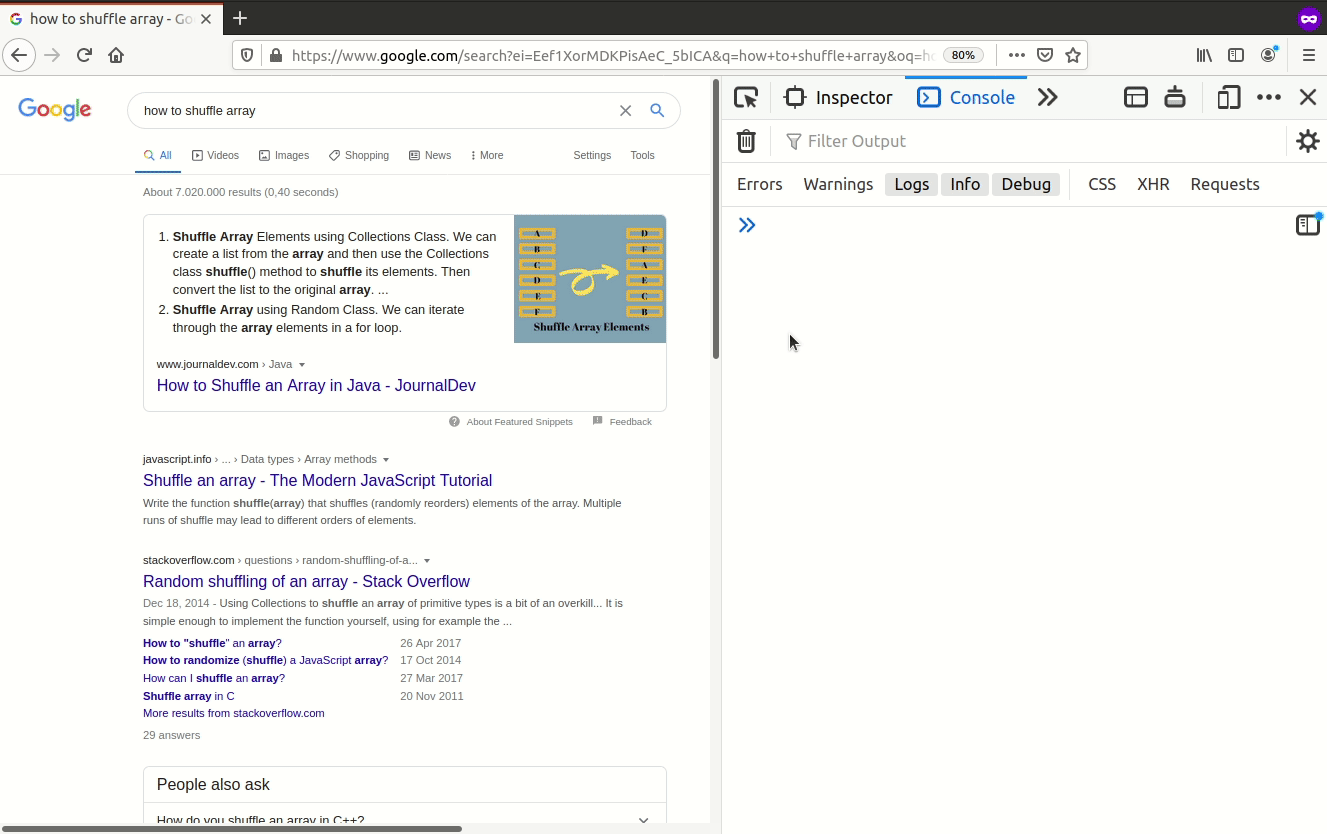This screenshot has width=1327, height=834.
Task: Switch to the Inspector tab
Action: (x=839, y=97)
